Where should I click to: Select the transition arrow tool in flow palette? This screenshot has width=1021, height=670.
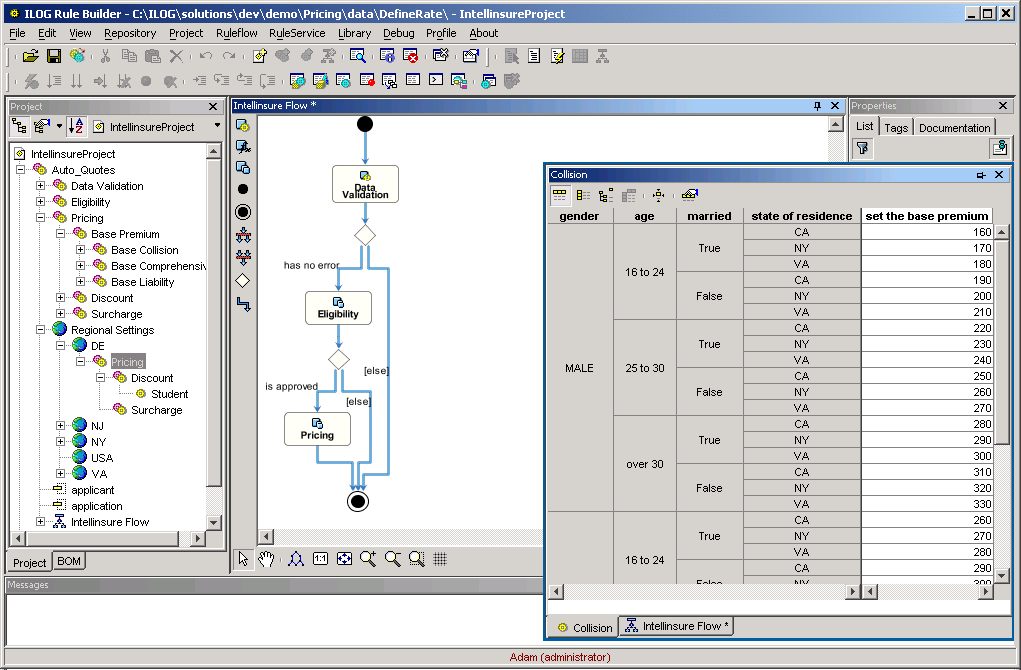(243, 304)
